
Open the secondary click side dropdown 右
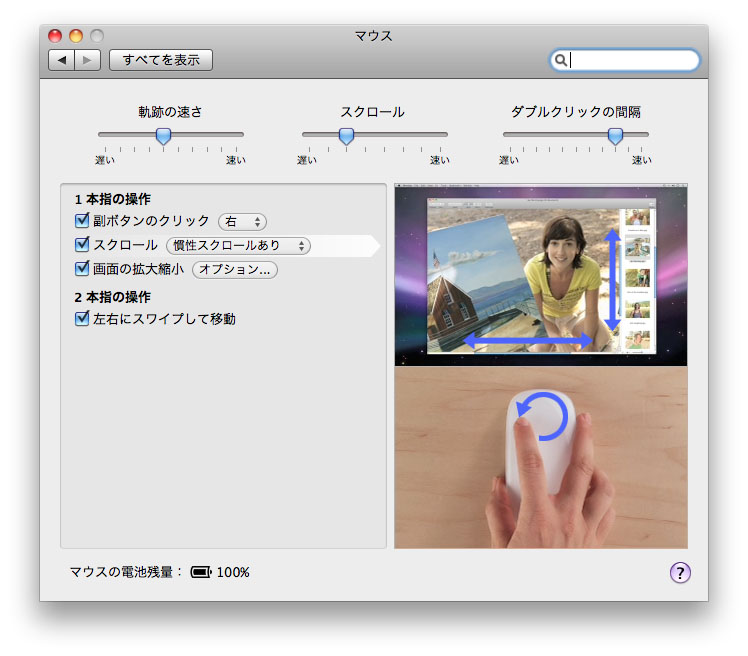pyautogui.click(x=243, y=221)
